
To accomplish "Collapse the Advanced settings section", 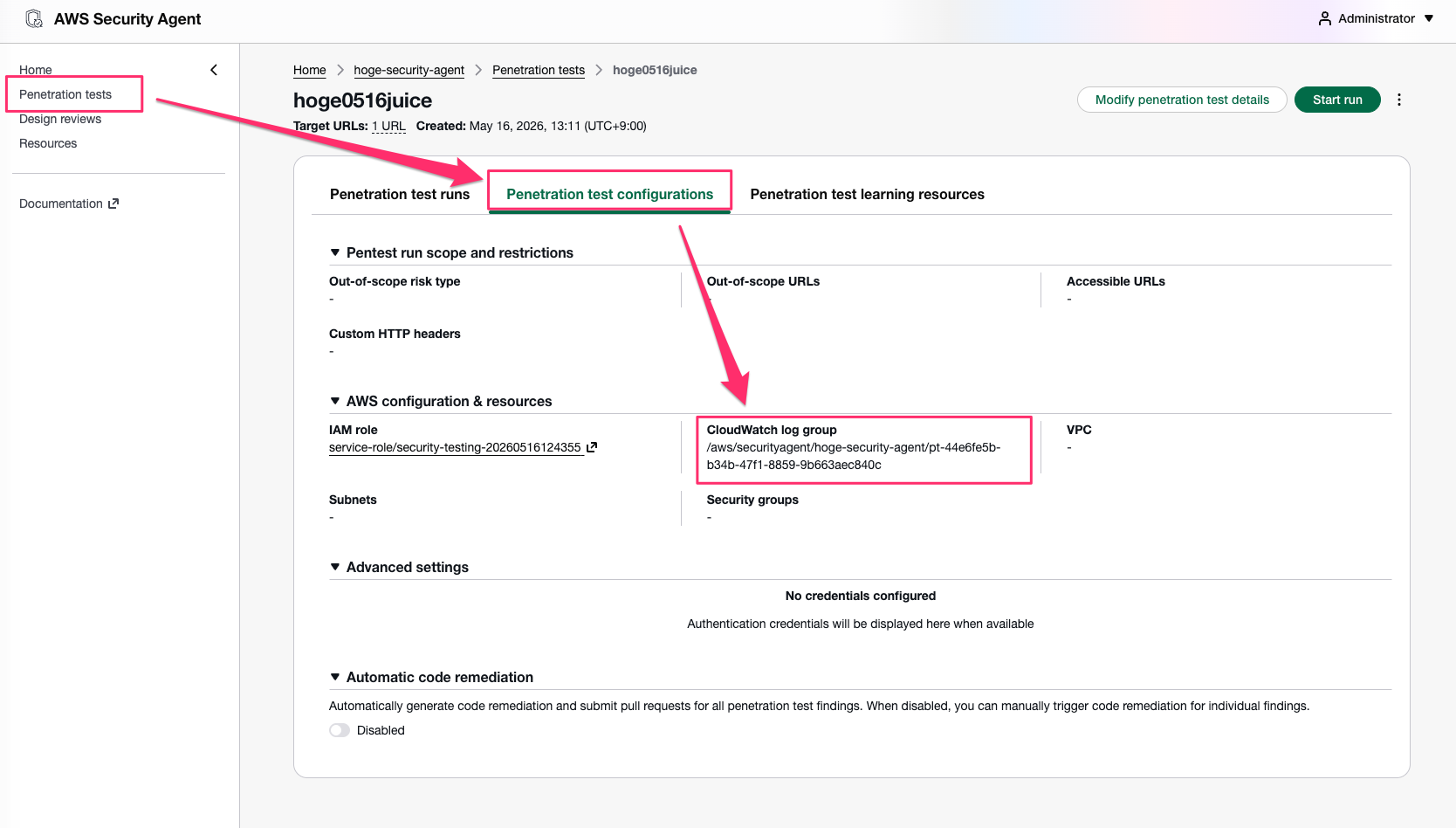I will (335, 567).
